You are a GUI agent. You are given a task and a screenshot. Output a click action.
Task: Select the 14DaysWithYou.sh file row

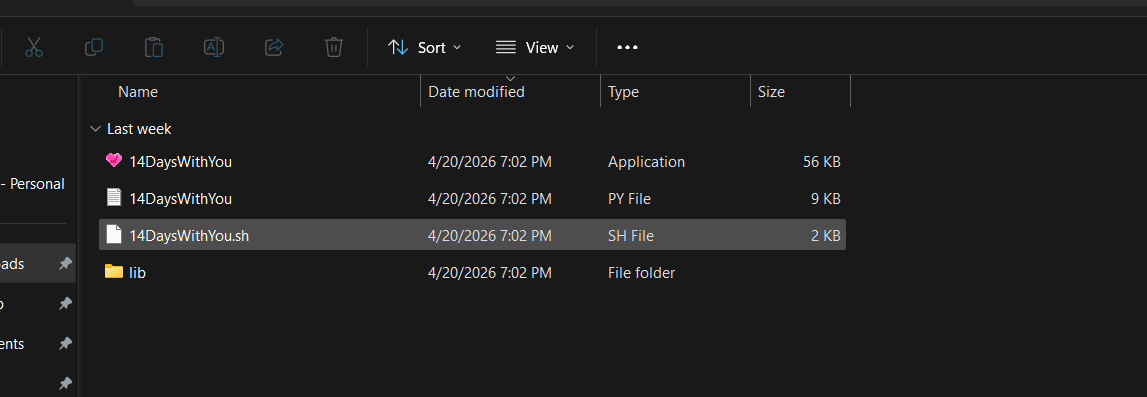[x=473, y=235]
